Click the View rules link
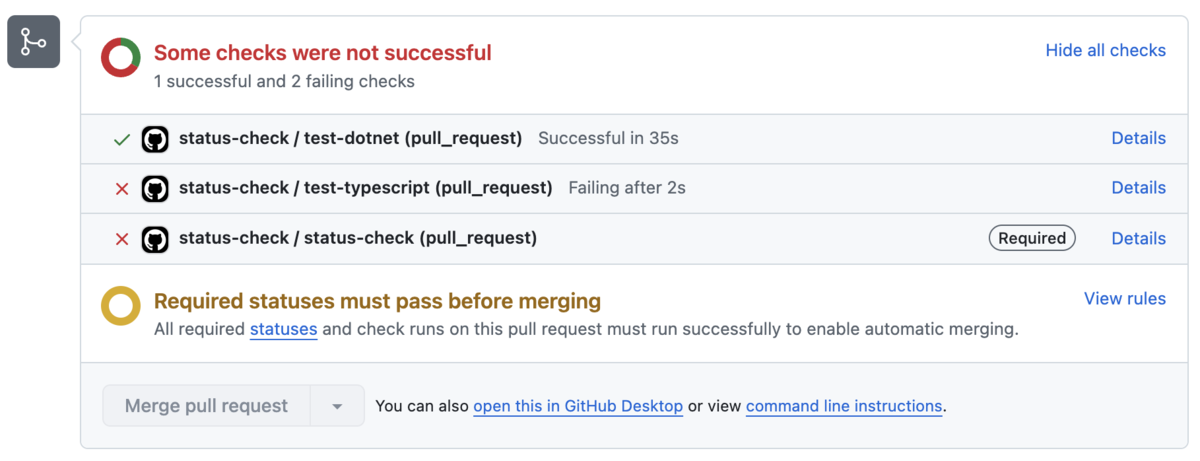Image resolution: width=1200 pixels, height=461 pixels. 1125,298
